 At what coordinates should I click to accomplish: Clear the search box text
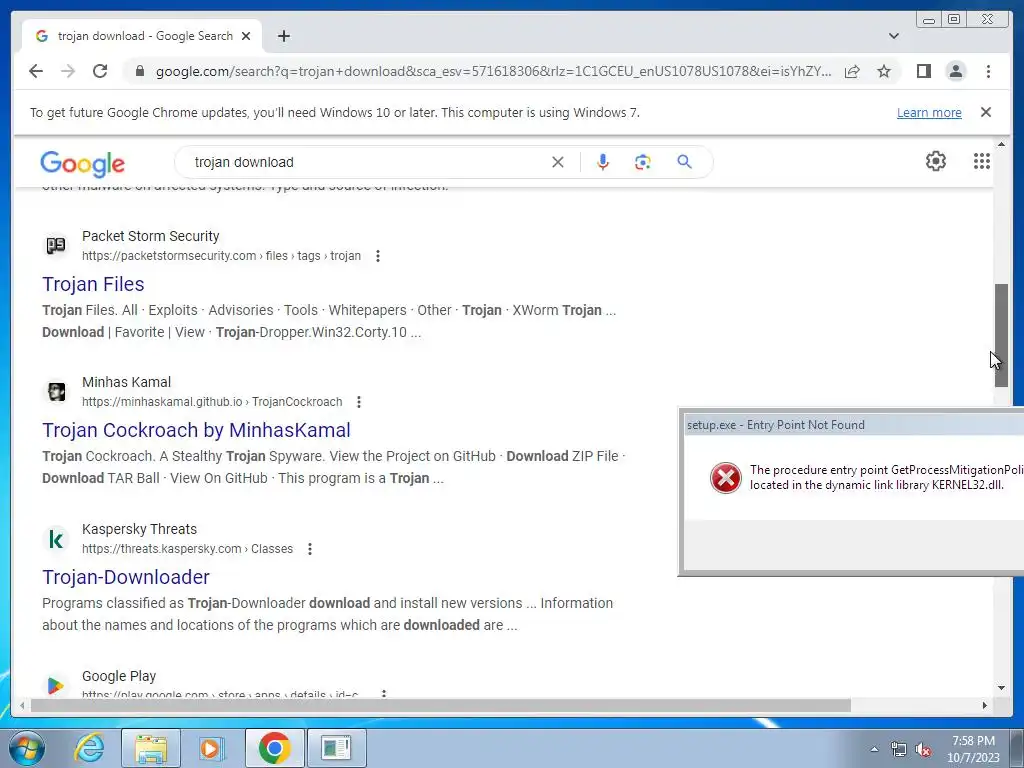pos(558,162)
